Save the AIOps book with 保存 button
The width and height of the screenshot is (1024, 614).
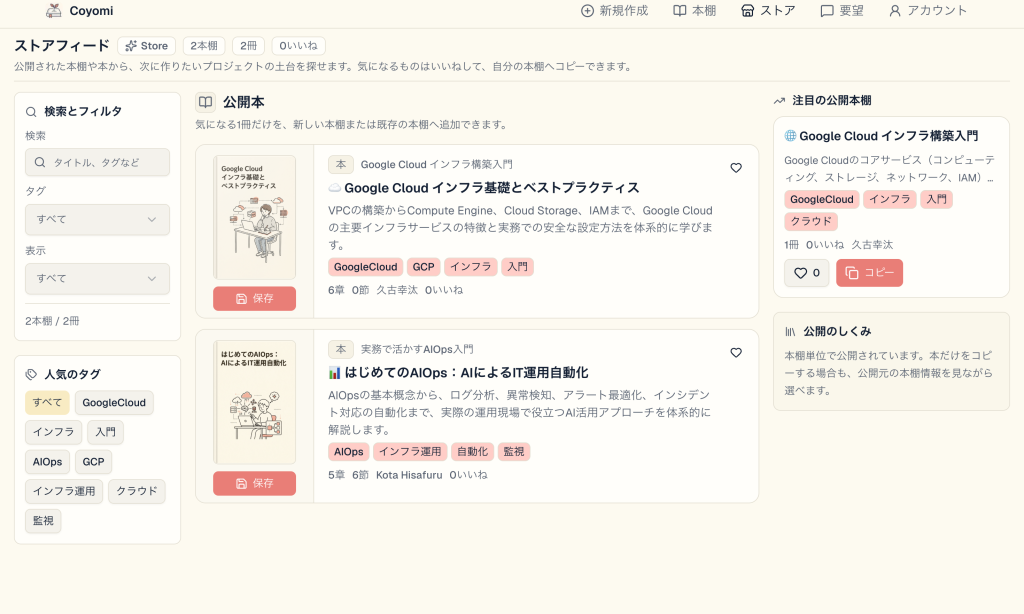point(254,483)
